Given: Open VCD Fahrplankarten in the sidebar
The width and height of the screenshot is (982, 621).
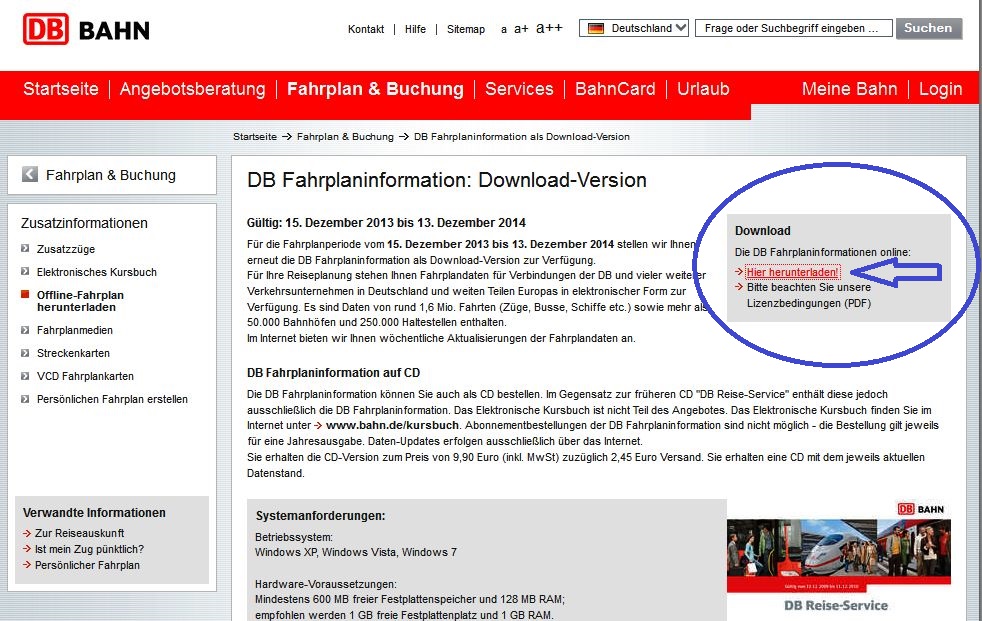Looking at the screenshot, I should (x=85, y=376).
